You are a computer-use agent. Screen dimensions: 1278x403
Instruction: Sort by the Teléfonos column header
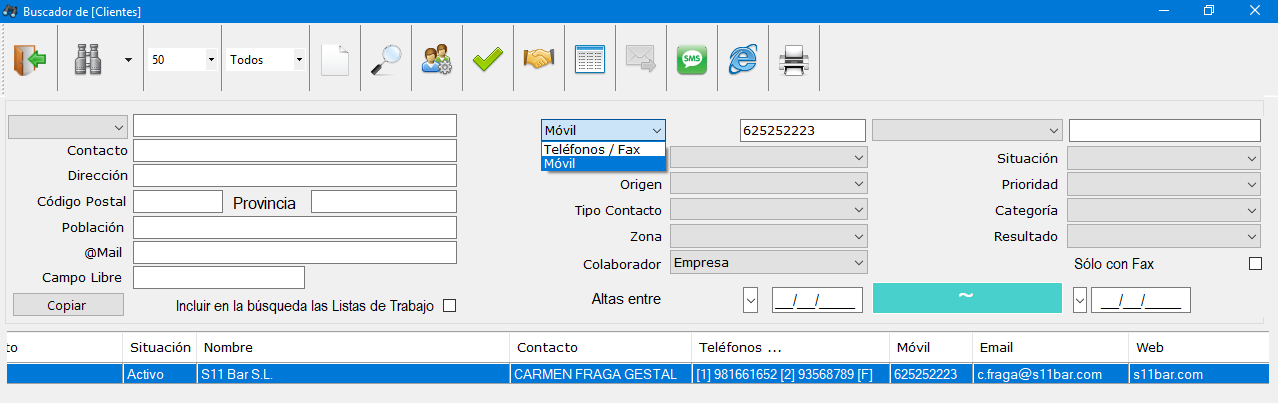(x=790, y=347)
